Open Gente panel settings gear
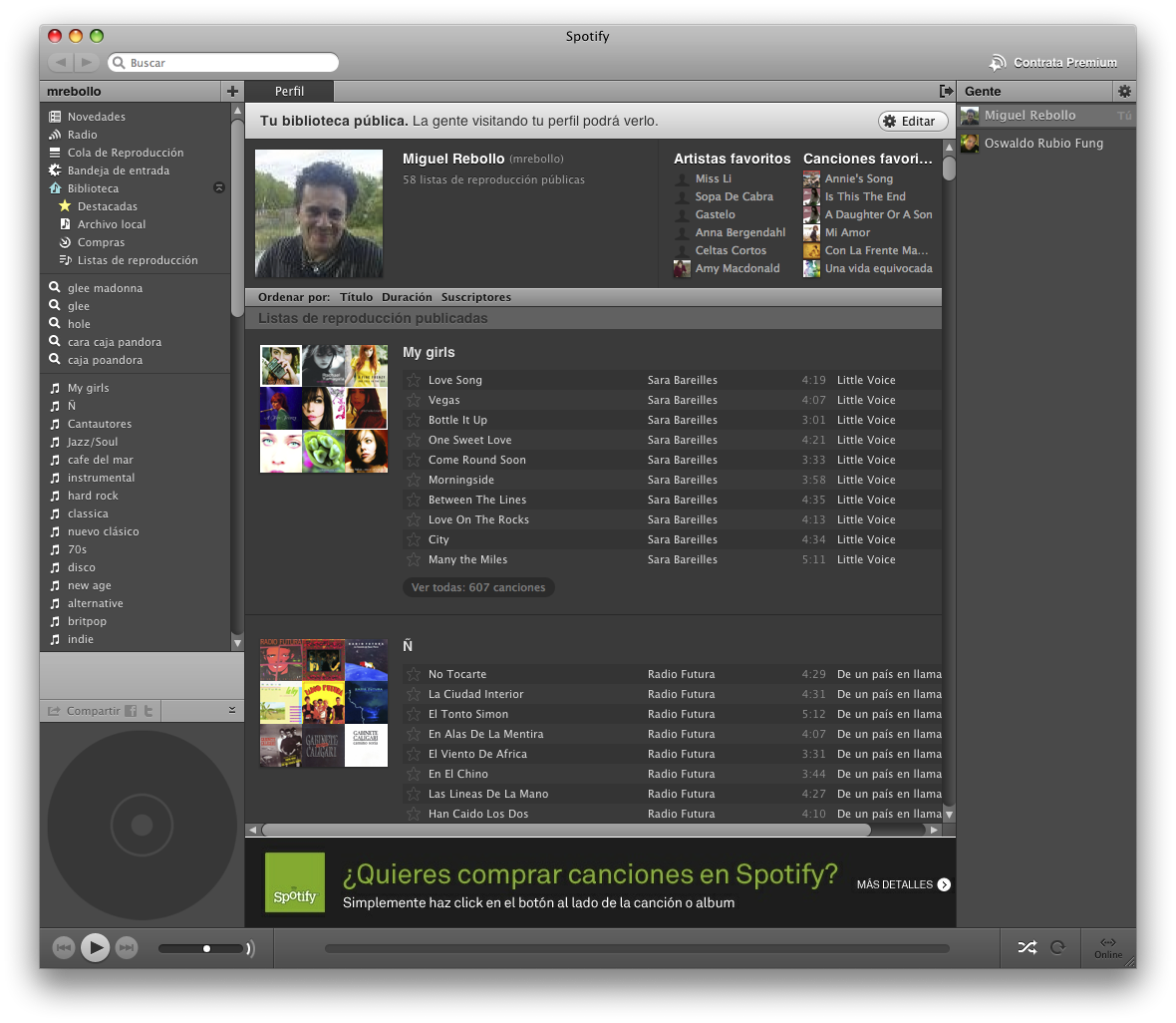This screenshot has width=1176, height=1023. (1123, 91)
